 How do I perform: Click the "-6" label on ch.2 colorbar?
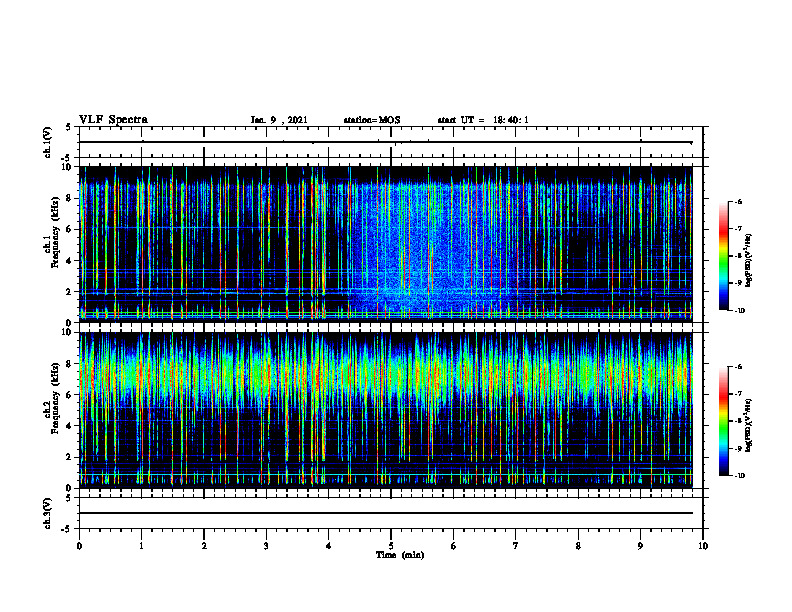(x=738, y=367)
